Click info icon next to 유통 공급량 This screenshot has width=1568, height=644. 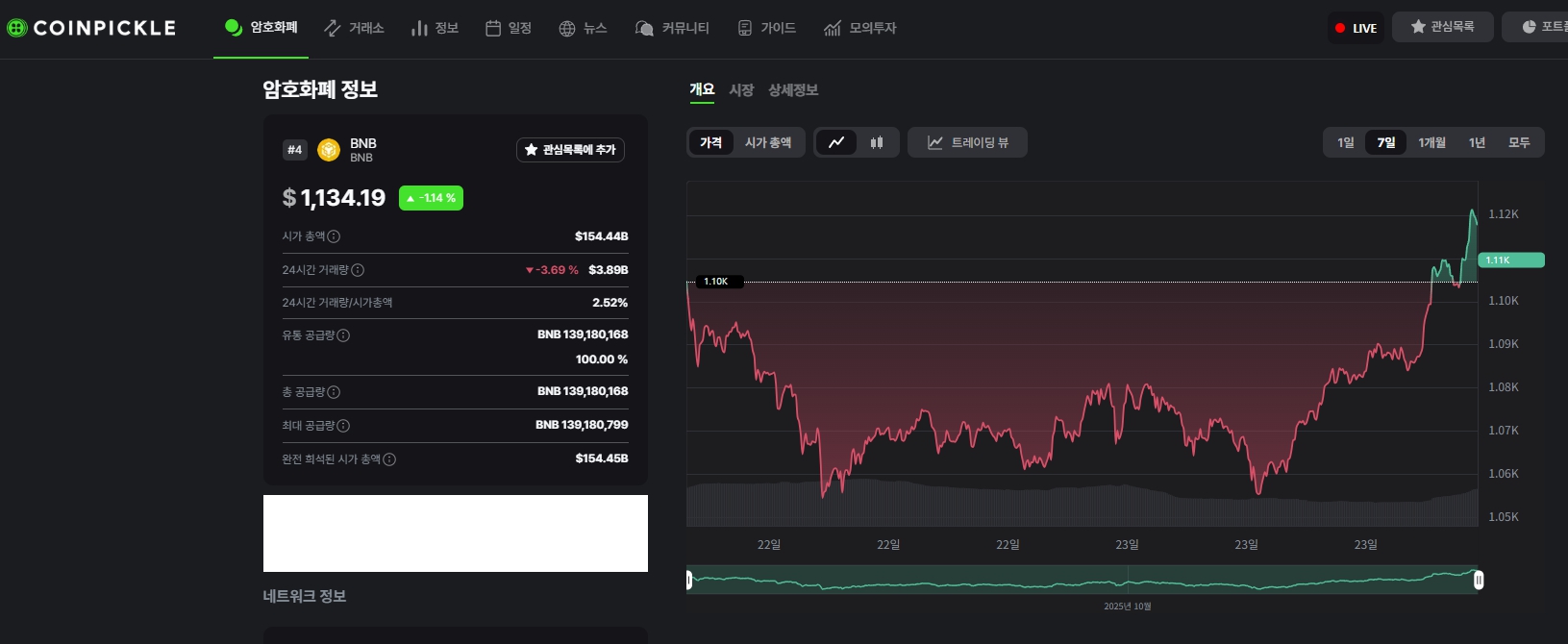343,335
